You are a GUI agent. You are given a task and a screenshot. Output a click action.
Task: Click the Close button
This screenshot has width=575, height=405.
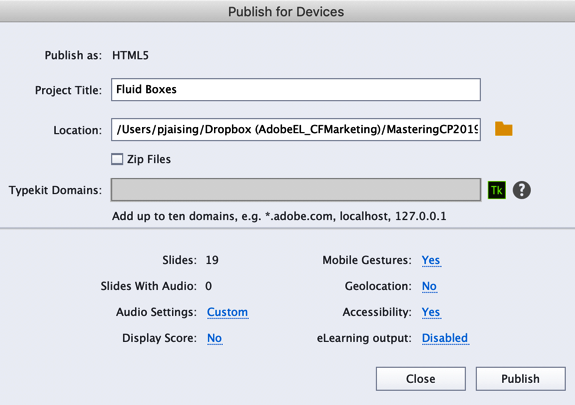point(421,379)
